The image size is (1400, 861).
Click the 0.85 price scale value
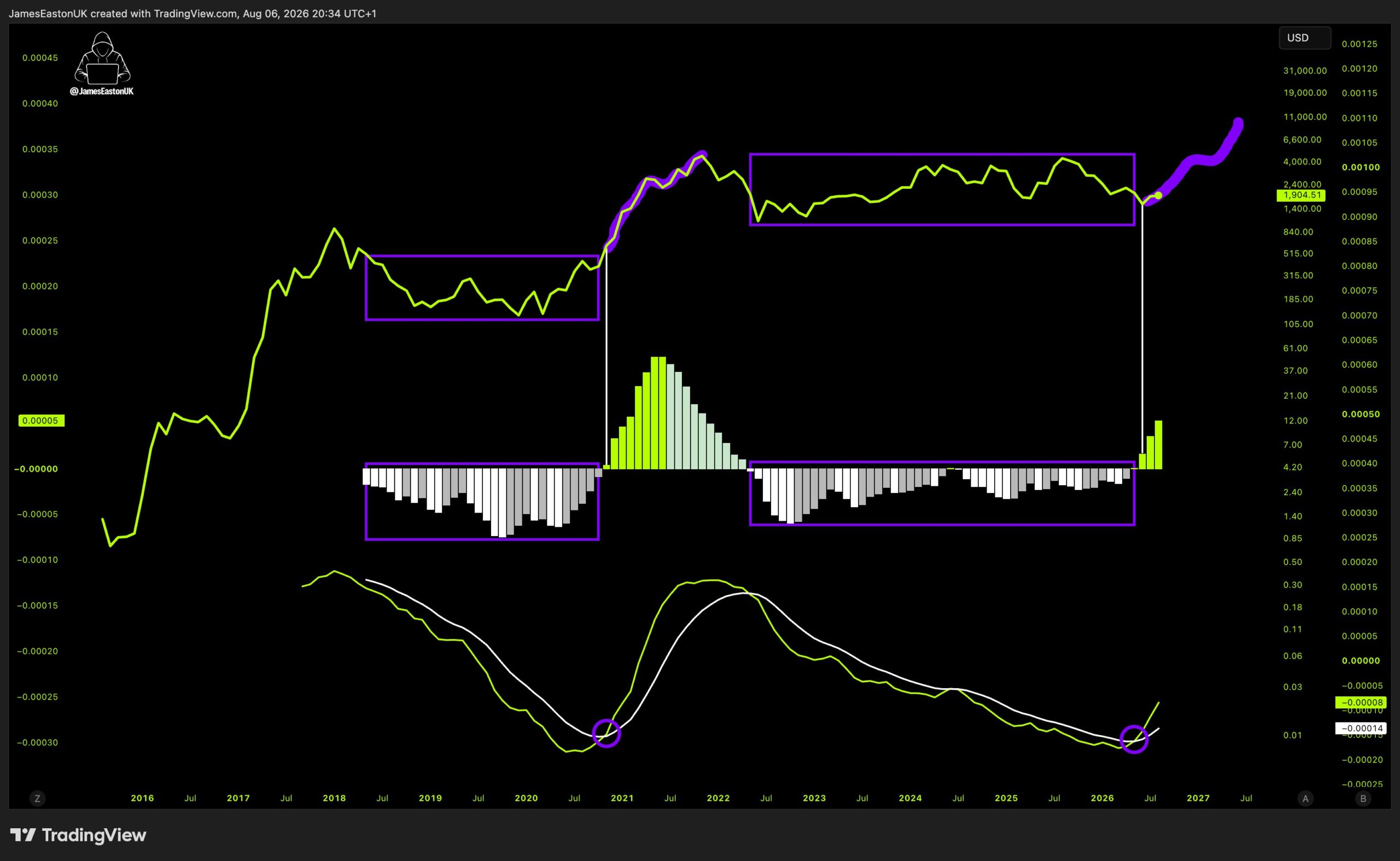[1292, 538]
